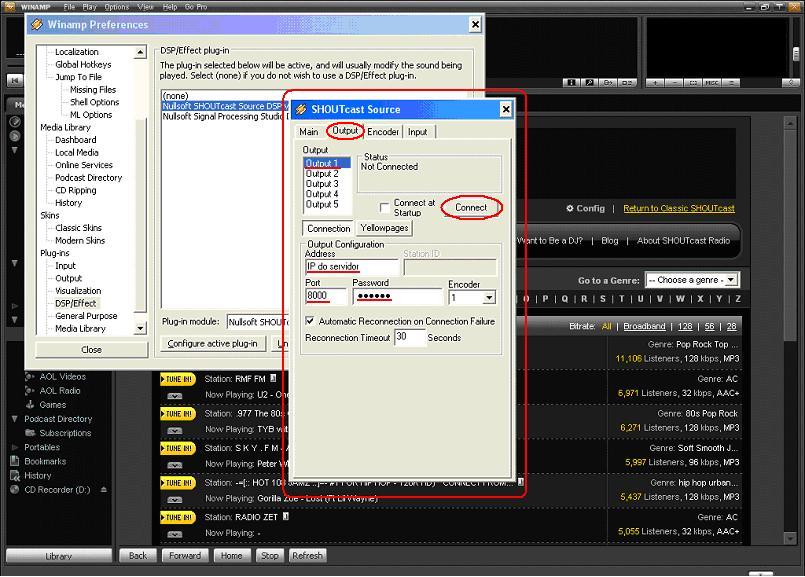
Task: Open Bookmarks in the media library sidebar
Action: tap(45, 462)
